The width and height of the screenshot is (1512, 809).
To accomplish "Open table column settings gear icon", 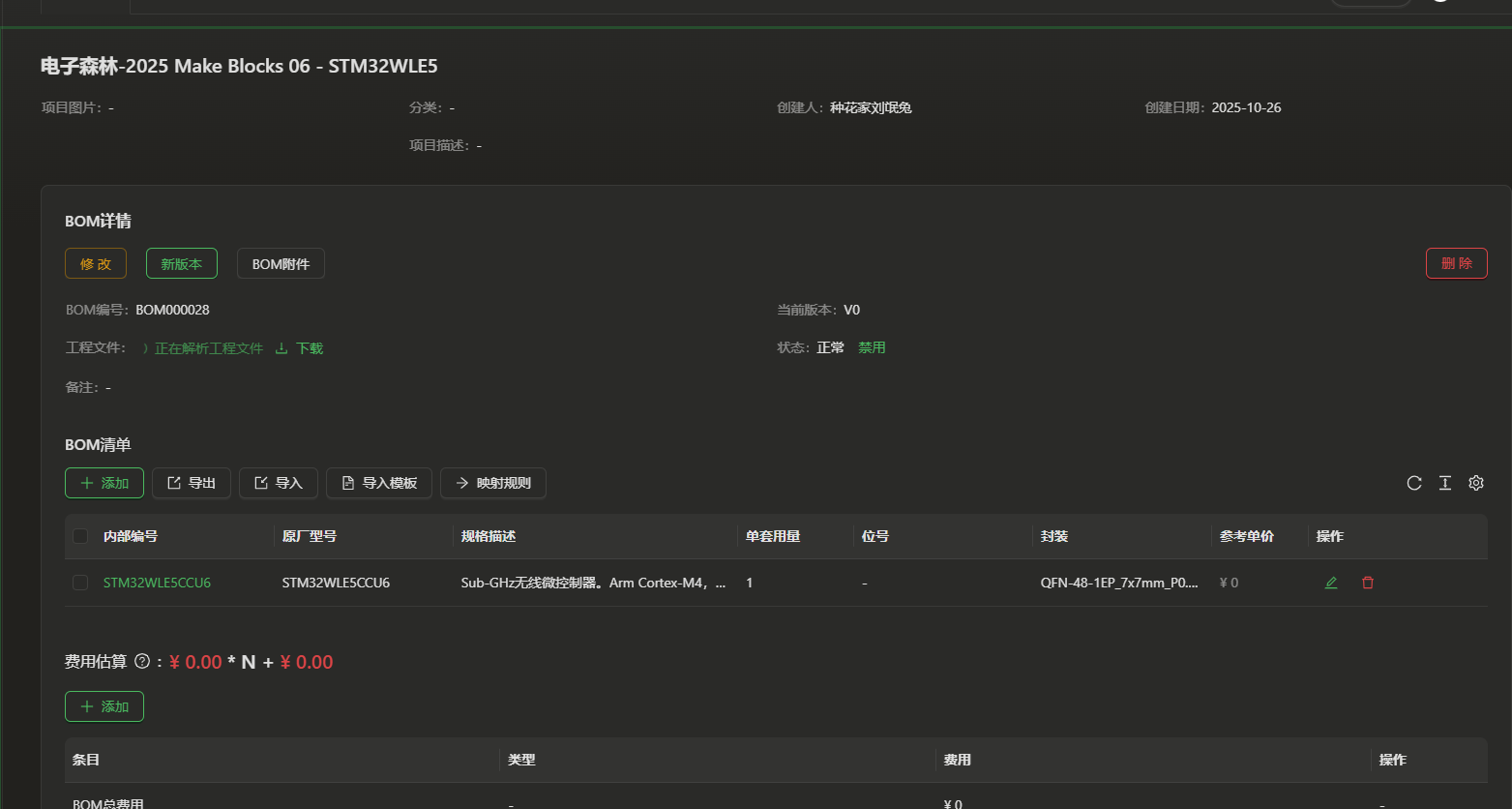I will point(1475,483).
